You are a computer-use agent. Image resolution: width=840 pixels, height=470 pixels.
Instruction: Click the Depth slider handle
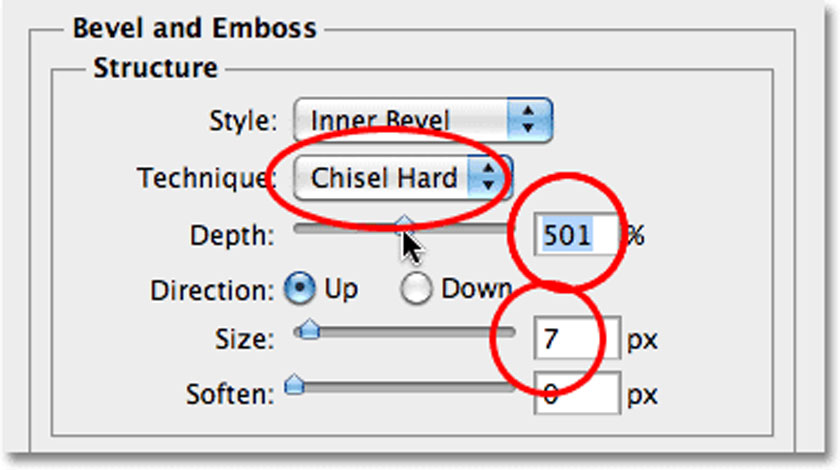point(405,224)
